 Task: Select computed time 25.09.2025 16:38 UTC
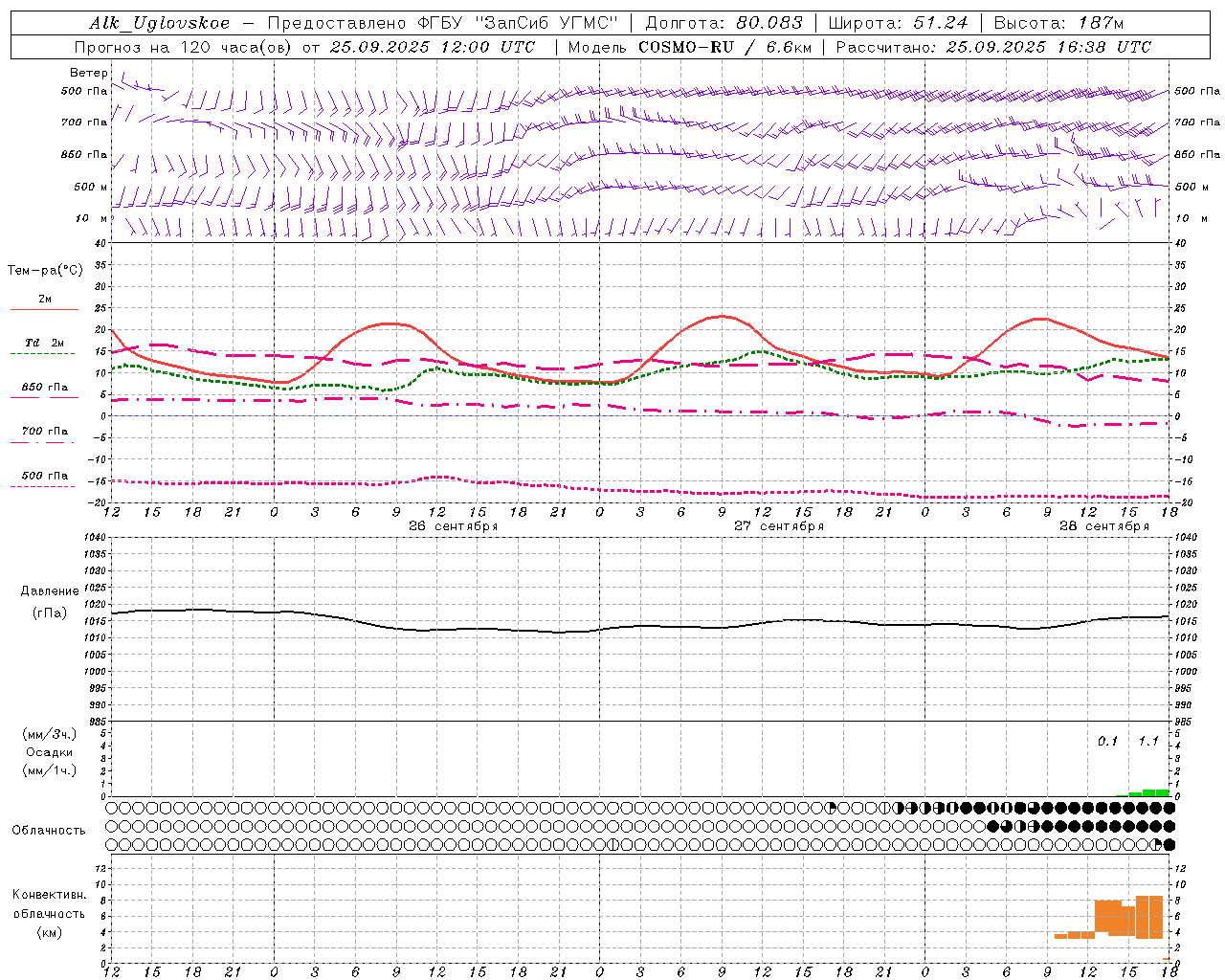(x=1049, y=47)
